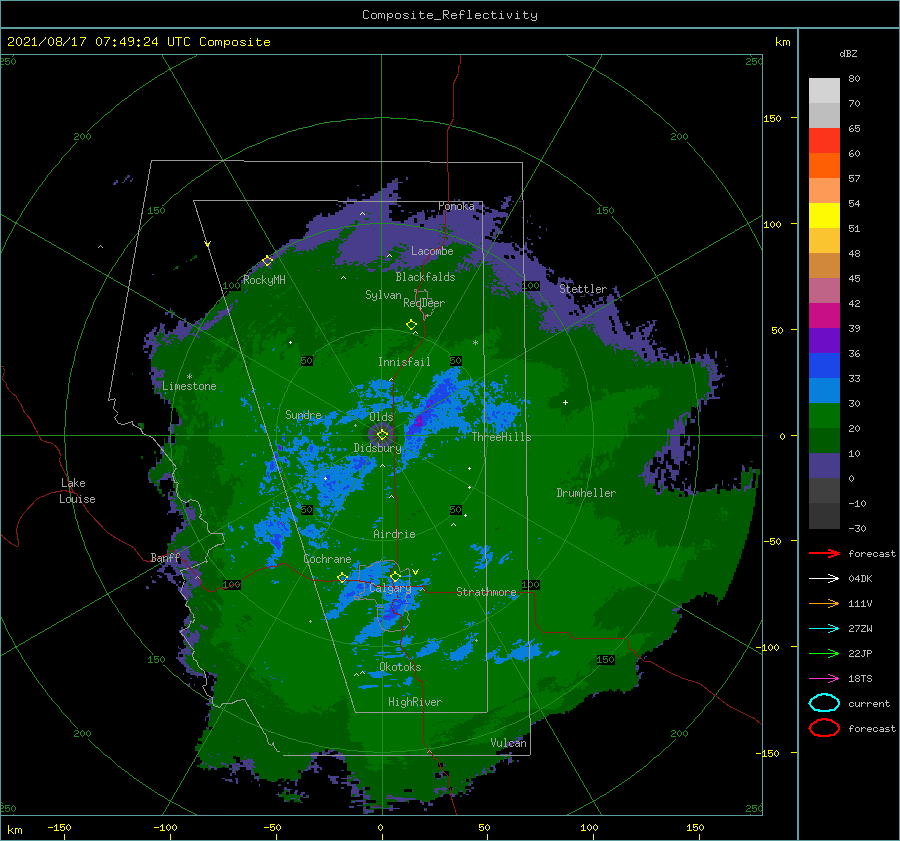Click the Innisfail label
The image size is (900, 841).
pyautogui.click(x=404, y=362)
